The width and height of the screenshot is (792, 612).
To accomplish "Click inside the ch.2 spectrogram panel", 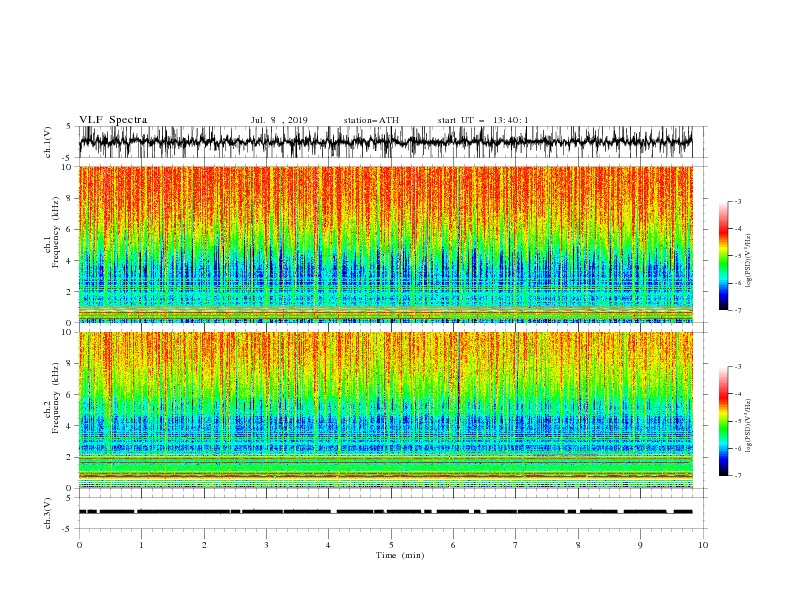I will pyautogui.click(x=385, y=410).
